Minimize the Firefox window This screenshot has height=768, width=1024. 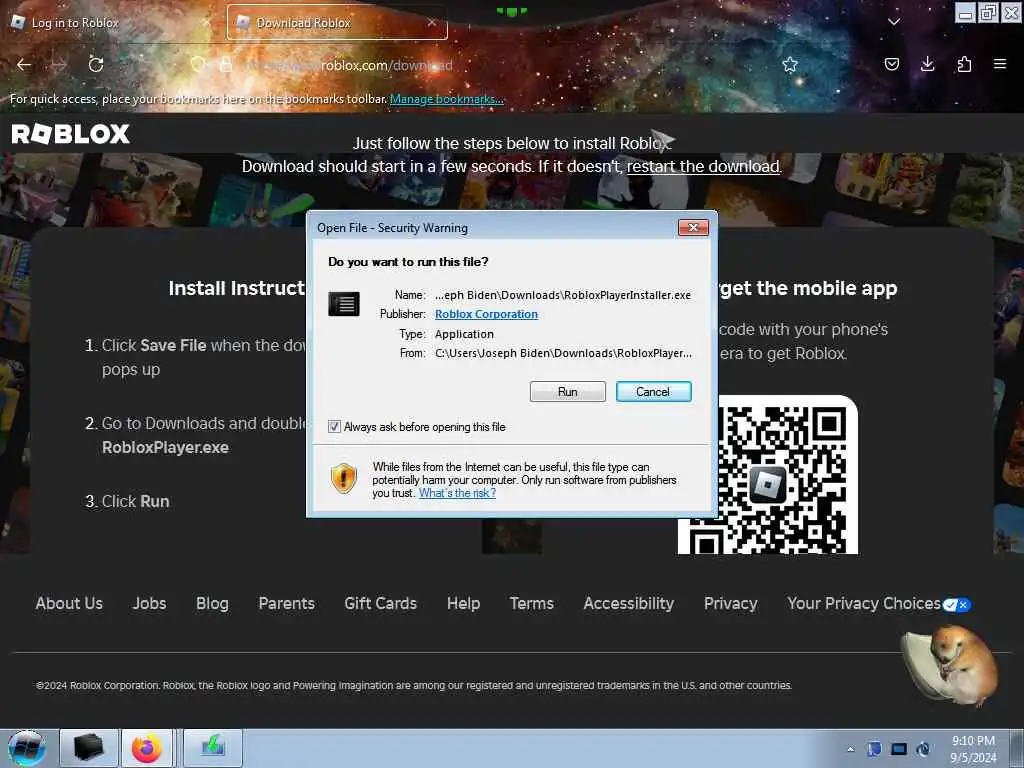pos(965,13)
